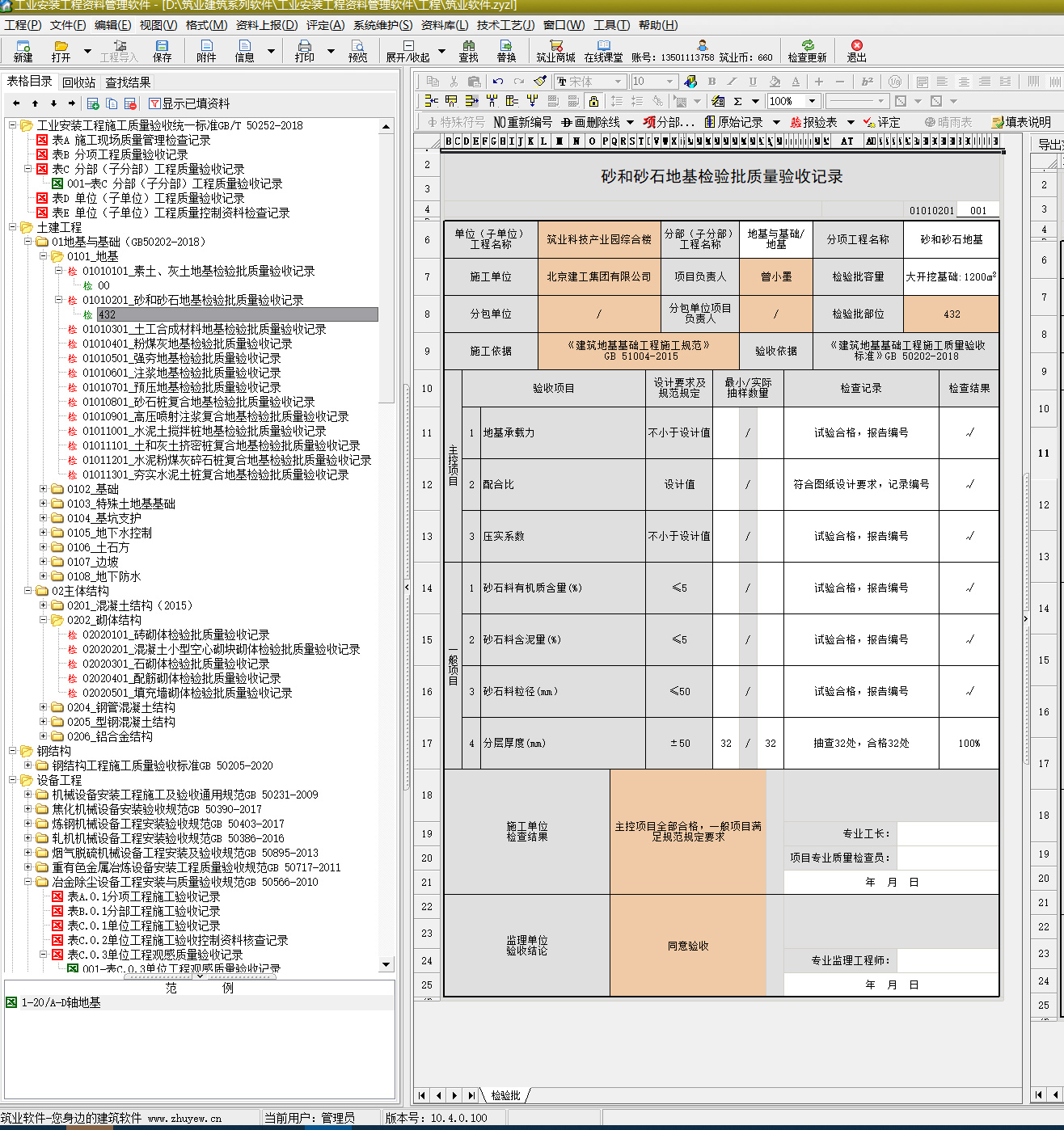Click the Underline U icon
Image resolution: width=1064 pixels, height=1130 pixels.
(x=753, y=82)
